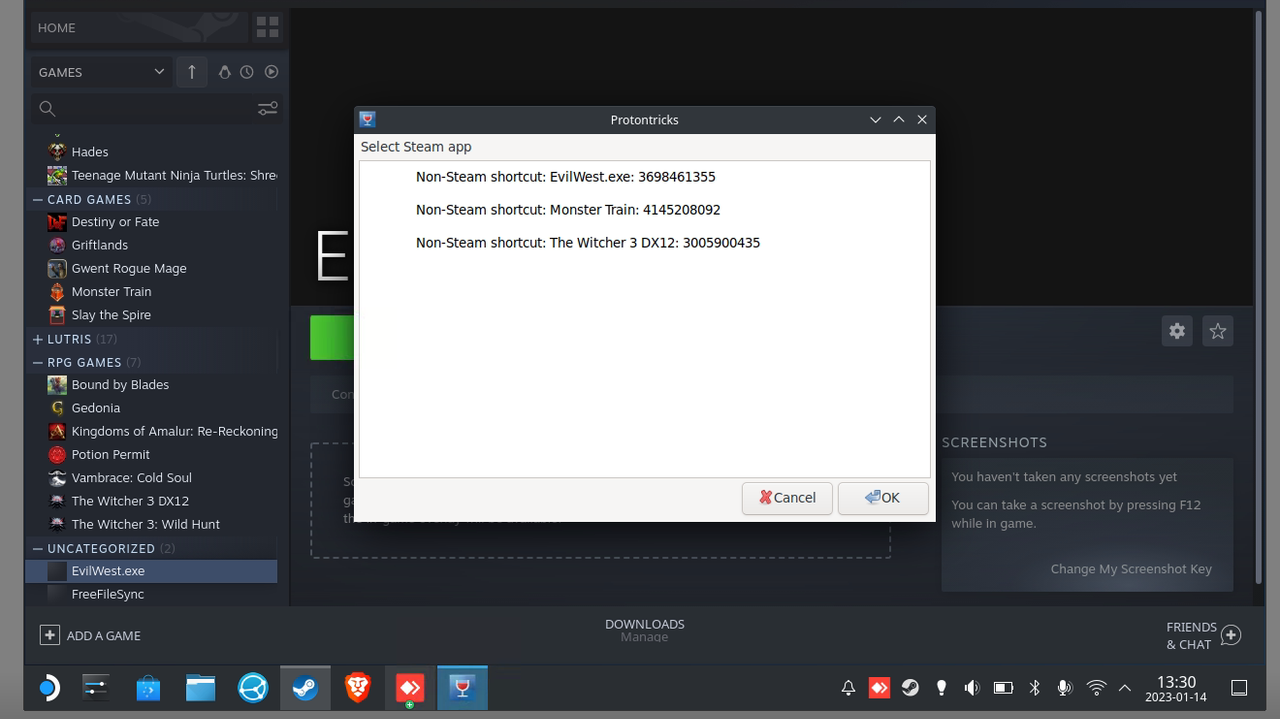Viewport: 1280px width, 719px height.
Task: Confirm with OK in Protontricks dialog
Action: [883, 498]
